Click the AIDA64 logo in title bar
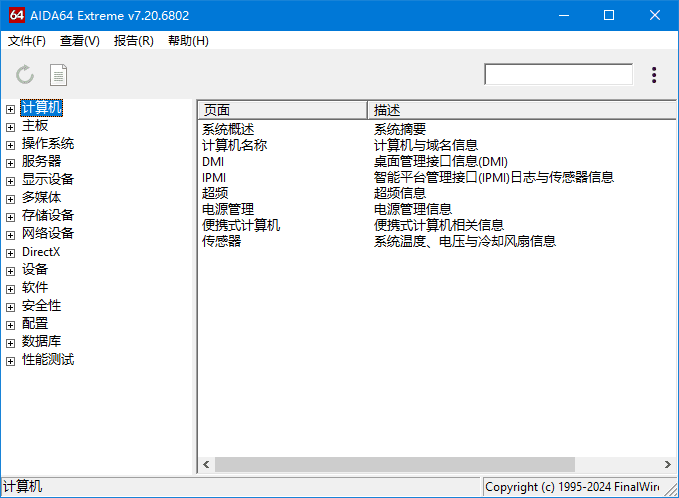Screen dimensions: 679x498 coord(16,16)
